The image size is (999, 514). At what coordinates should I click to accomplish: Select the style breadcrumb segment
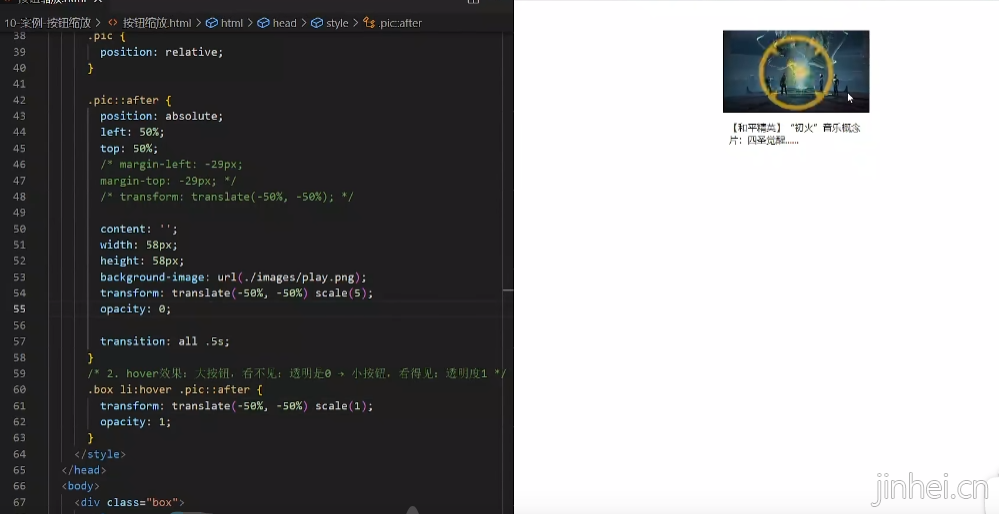(337, 23)
